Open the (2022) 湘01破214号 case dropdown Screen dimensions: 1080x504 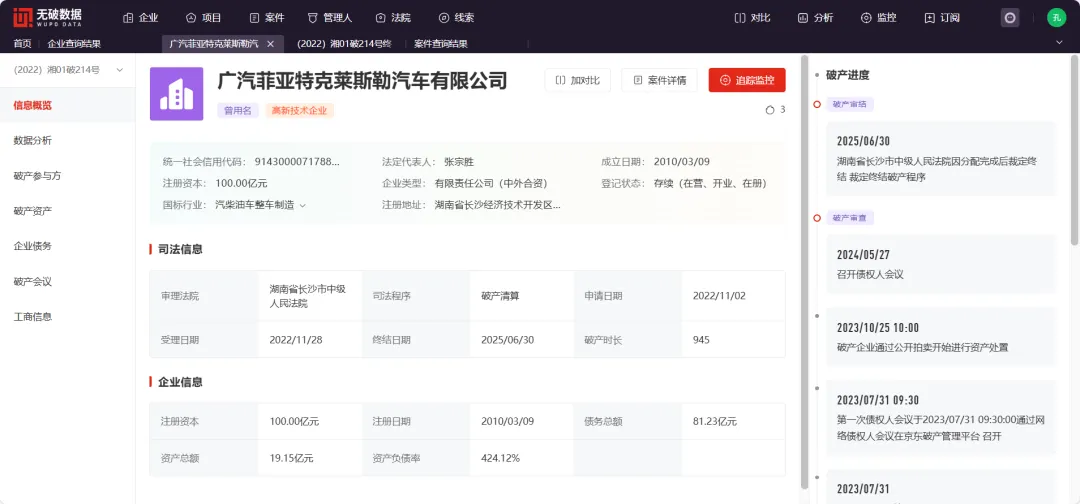68,70
